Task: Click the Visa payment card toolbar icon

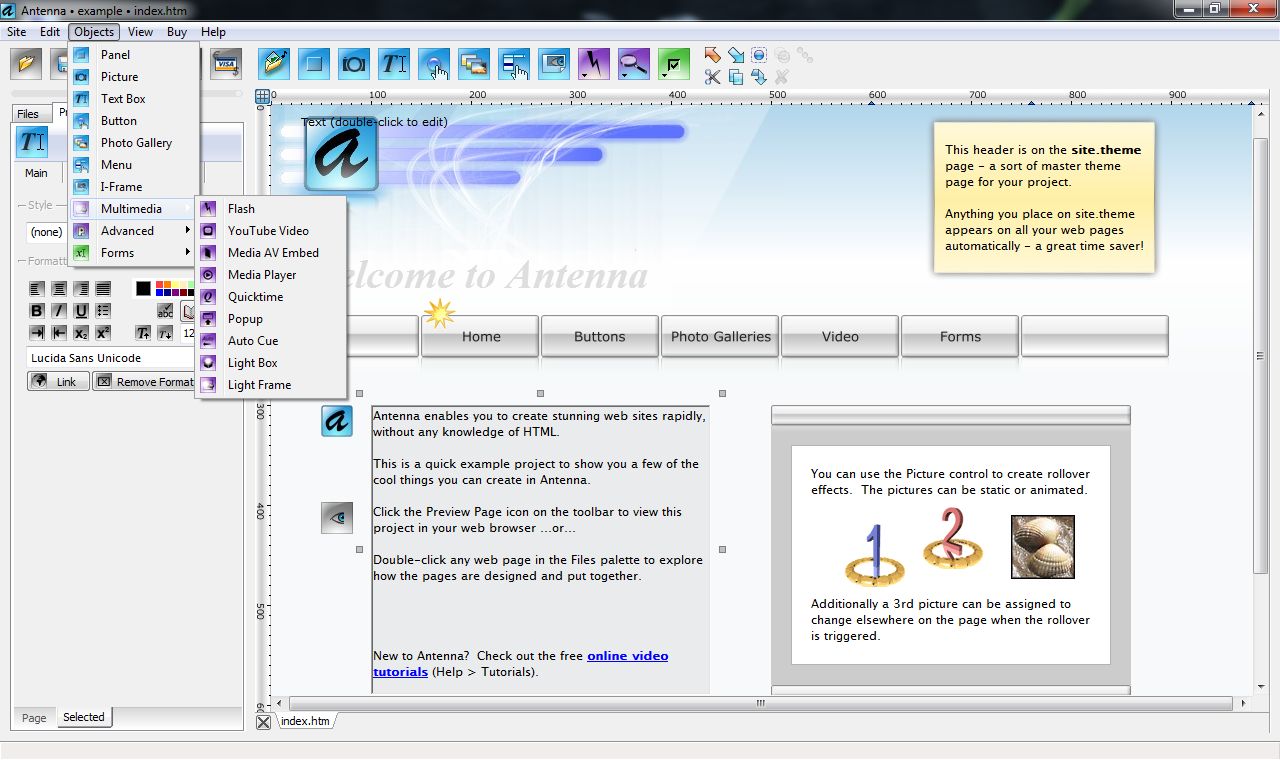Action: coord(225,64)
